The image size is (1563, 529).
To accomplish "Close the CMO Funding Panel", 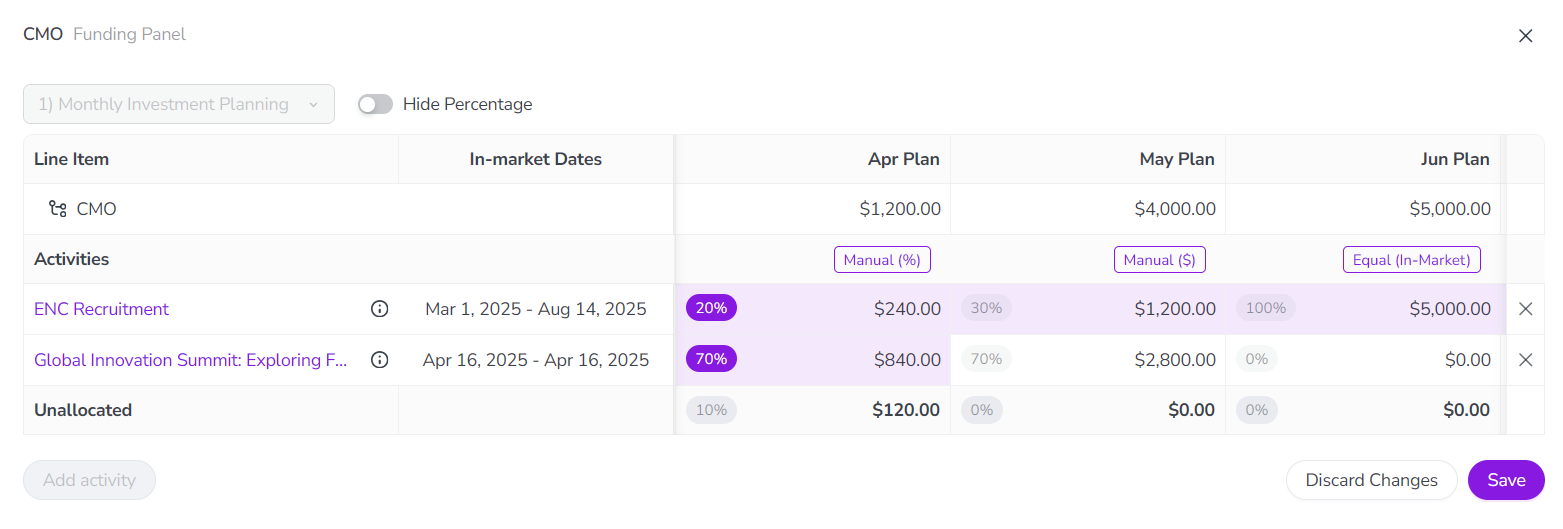I will pos(1525,36).
